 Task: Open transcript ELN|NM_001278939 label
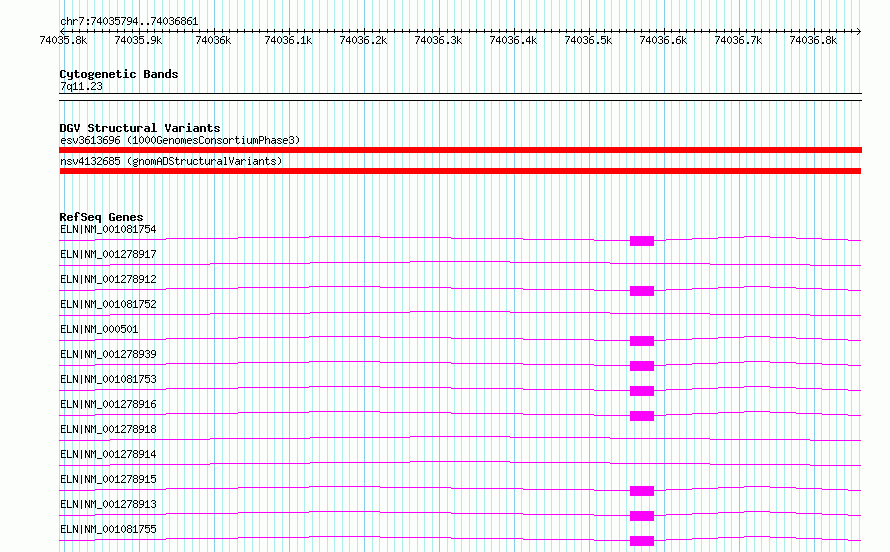point(108,355)
